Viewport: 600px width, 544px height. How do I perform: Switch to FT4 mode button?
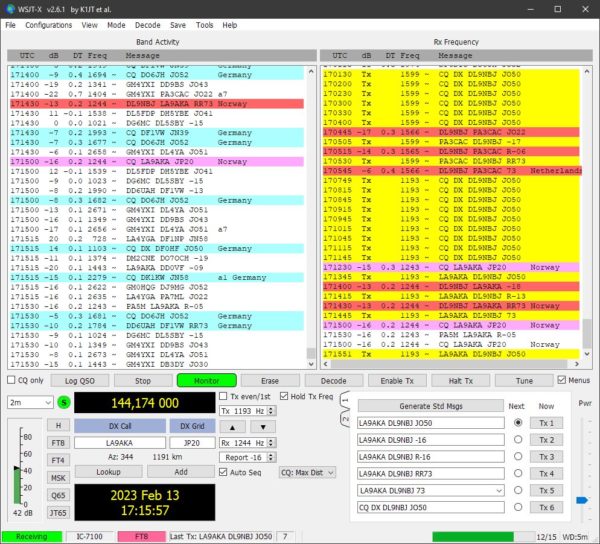(58, 461)
